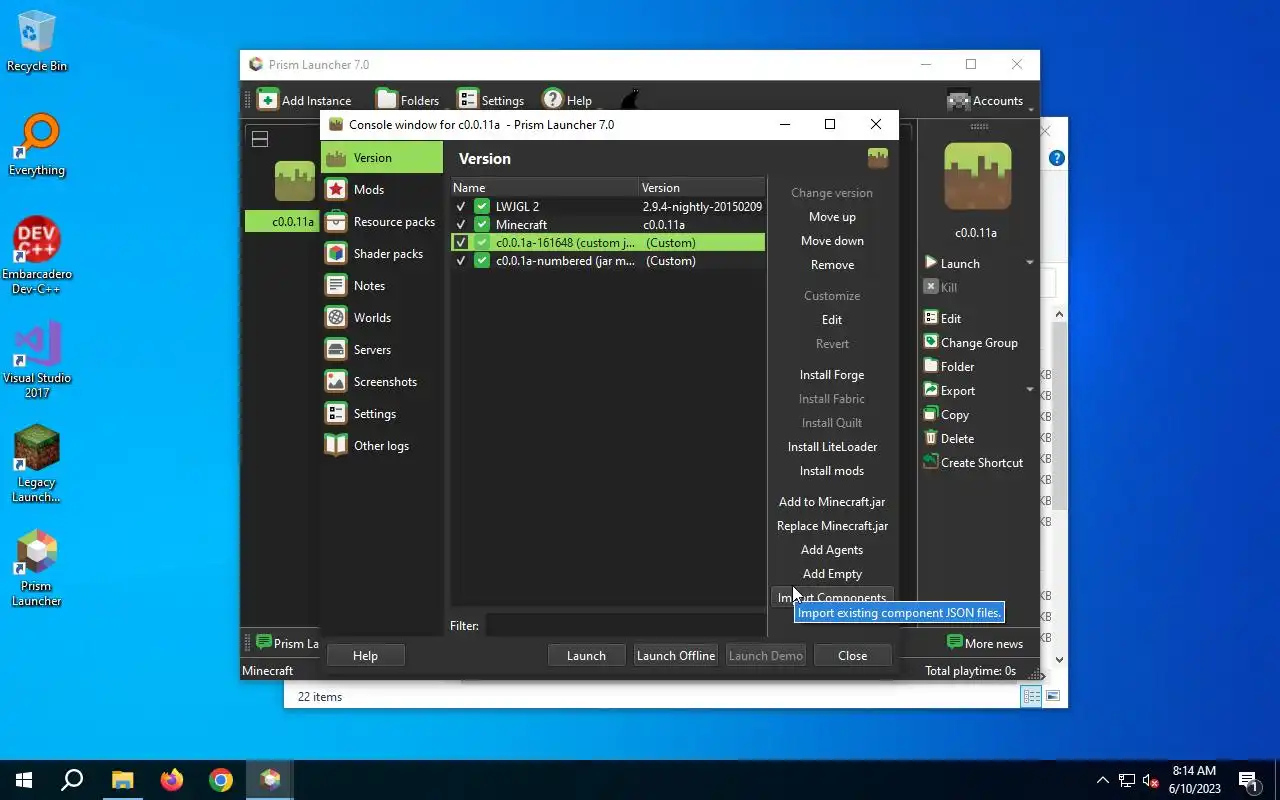
Task: Click the Replace Minecraft.jar button
Action: click(x=832, y=526)
